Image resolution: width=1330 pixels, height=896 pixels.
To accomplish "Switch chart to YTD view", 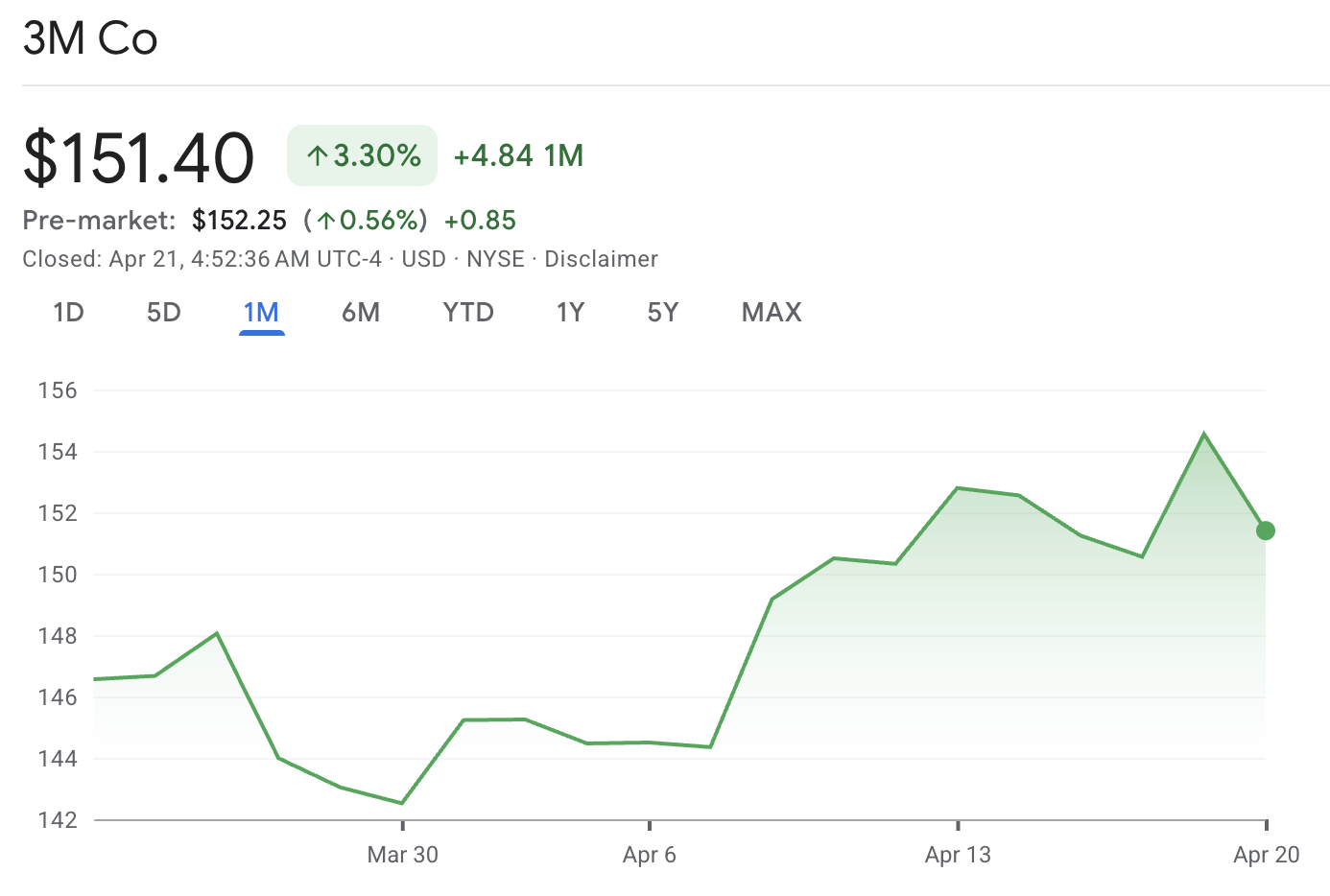I will point(468,313).
